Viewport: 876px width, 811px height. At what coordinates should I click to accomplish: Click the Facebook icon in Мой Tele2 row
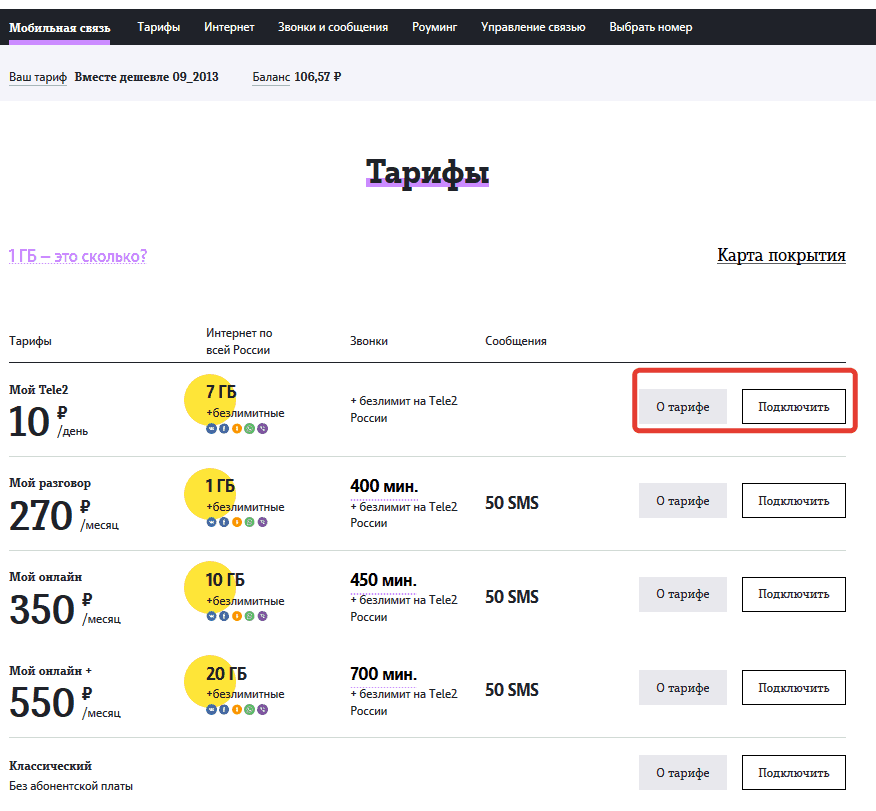[224, 428]
